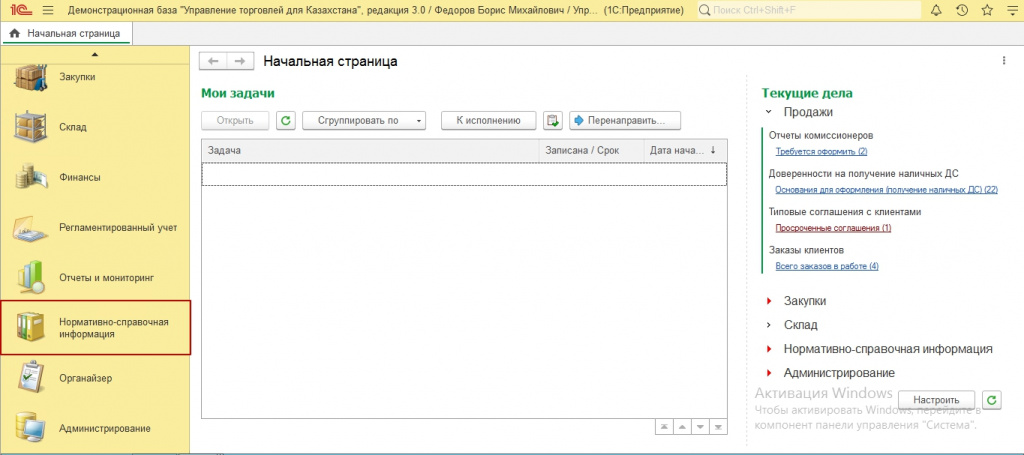Jump to last row of task list
The height and width of the screenshot is (455, 1024).
click(x=718, y=427)
